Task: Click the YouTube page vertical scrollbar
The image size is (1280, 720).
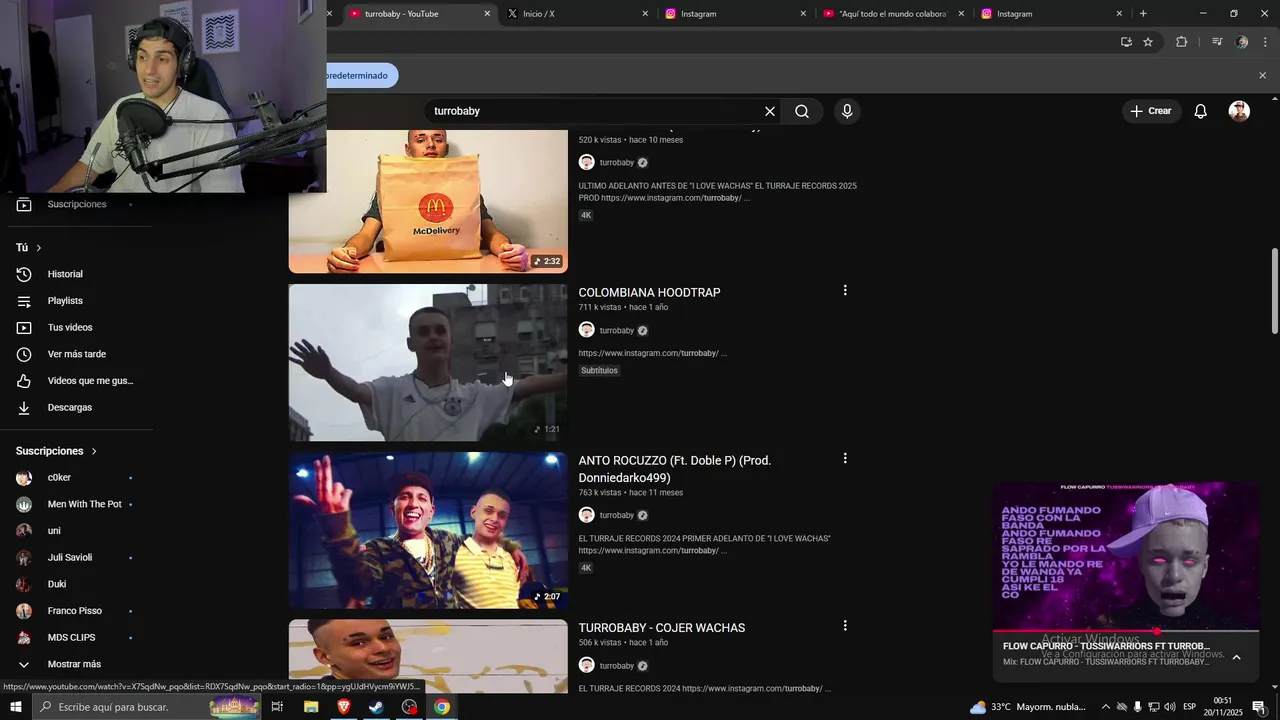Action: tap(1274, 290)
